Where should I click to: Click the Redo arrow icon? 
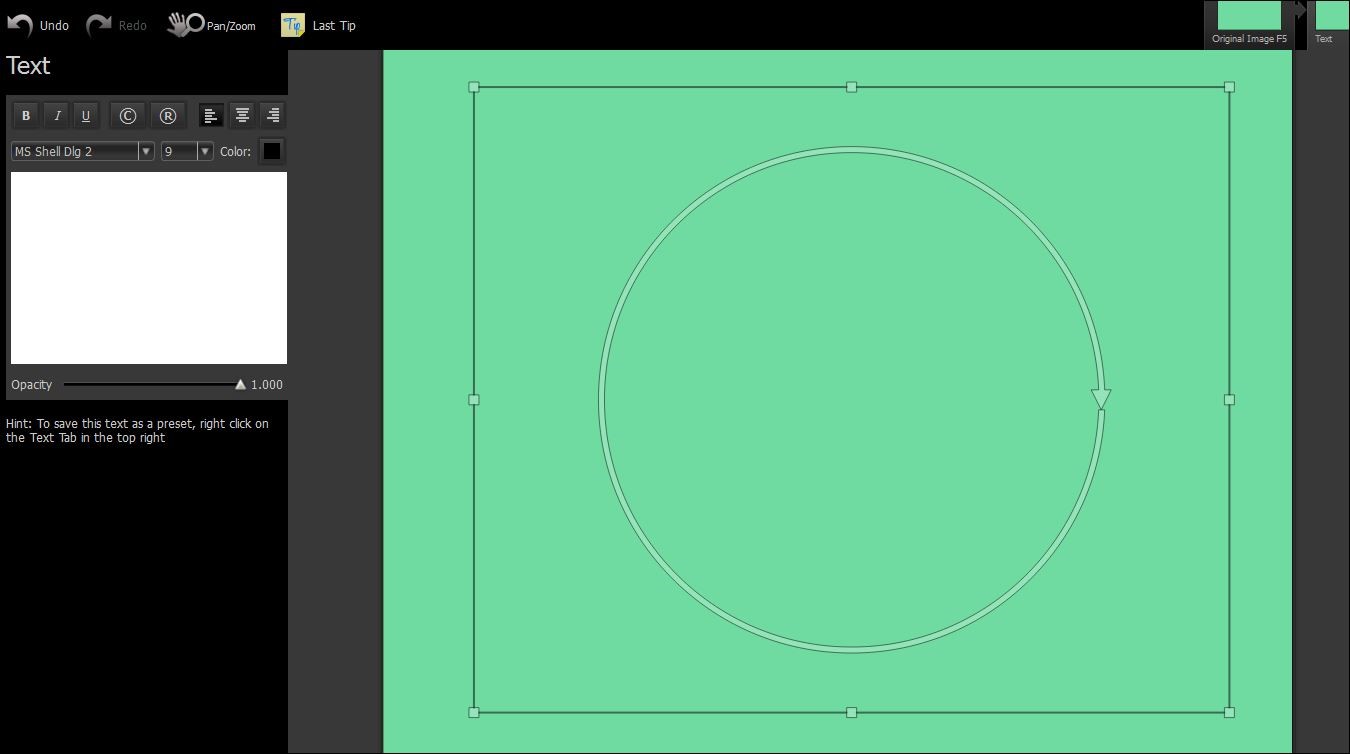click(x=98, y=25)
